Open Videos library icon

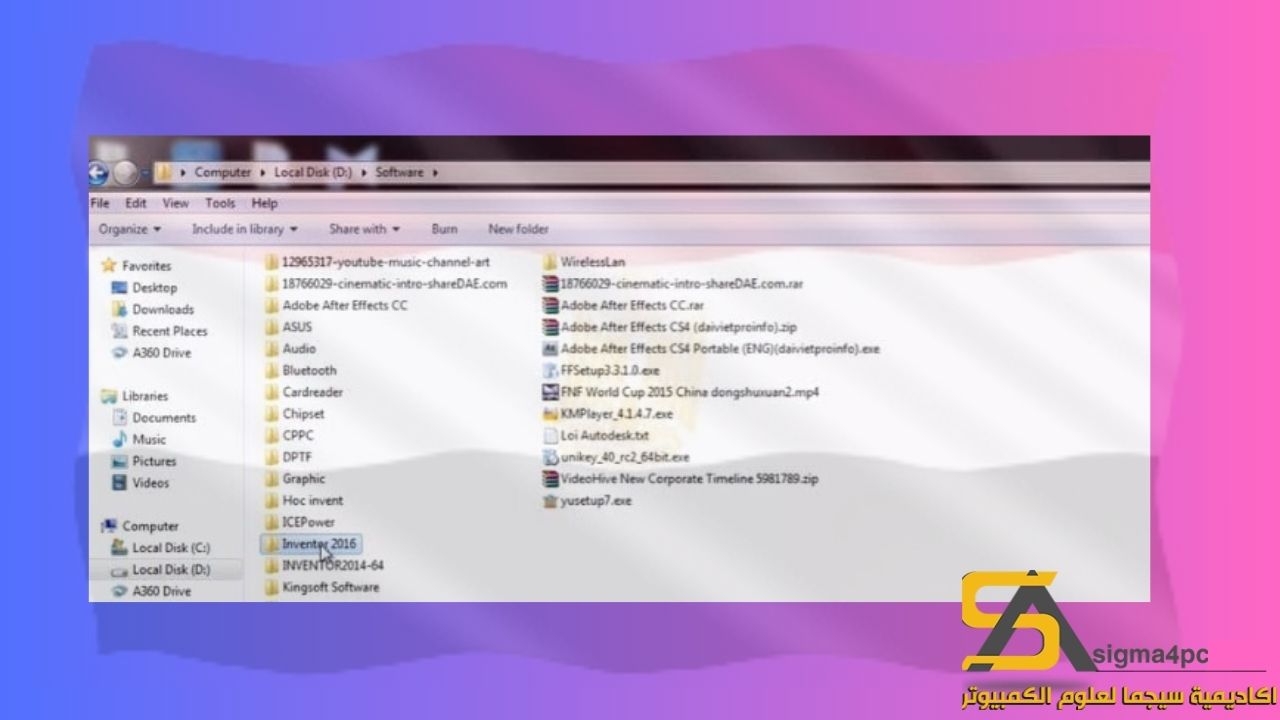click(119, 483)
